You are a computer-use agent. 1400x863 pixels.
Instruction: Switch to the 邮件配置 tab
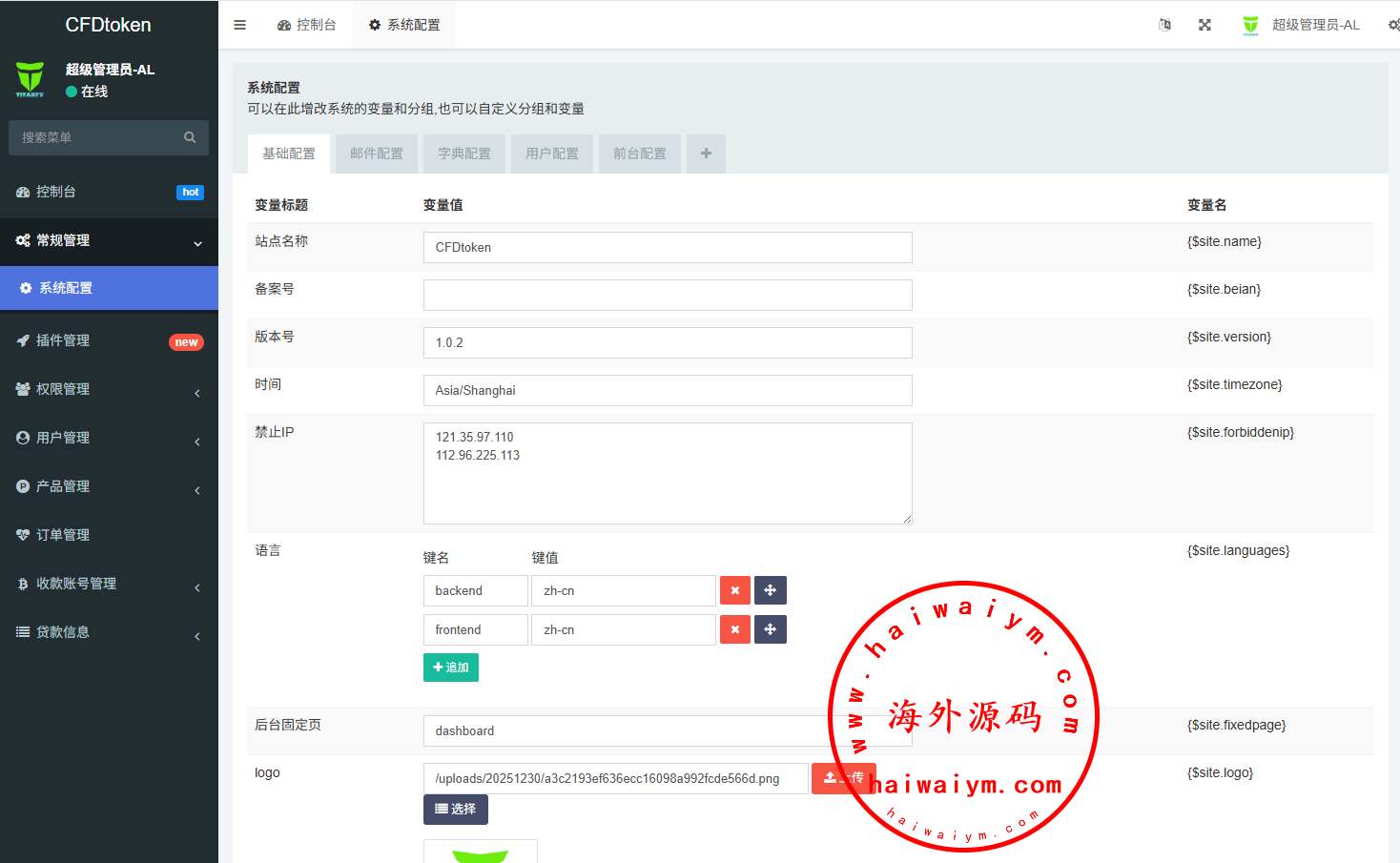pyautogui.click(x=377, y=154)
